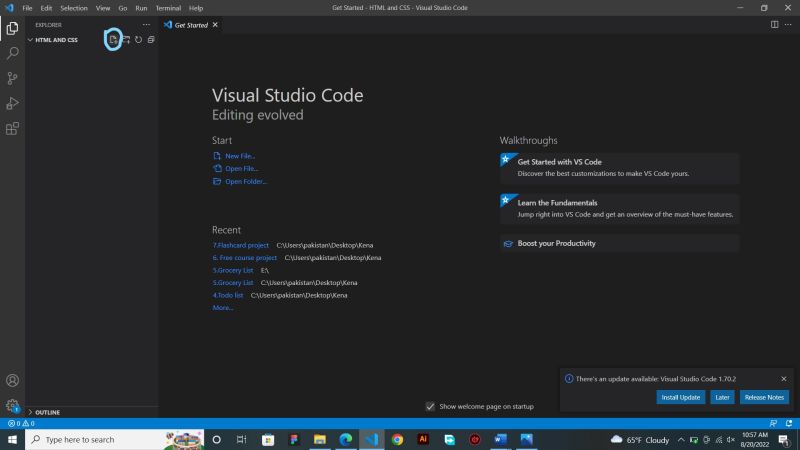Create a new file in HTML AND CSS
The width and height of the screenshot is (800, 450).
tap(113, 39)
